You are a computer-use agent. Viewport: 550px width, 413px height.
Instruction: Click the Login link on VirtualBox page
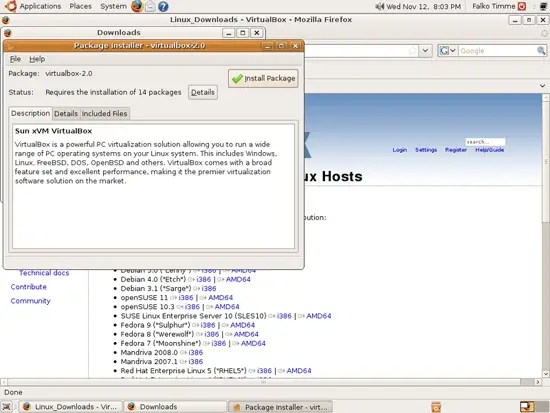400,150
